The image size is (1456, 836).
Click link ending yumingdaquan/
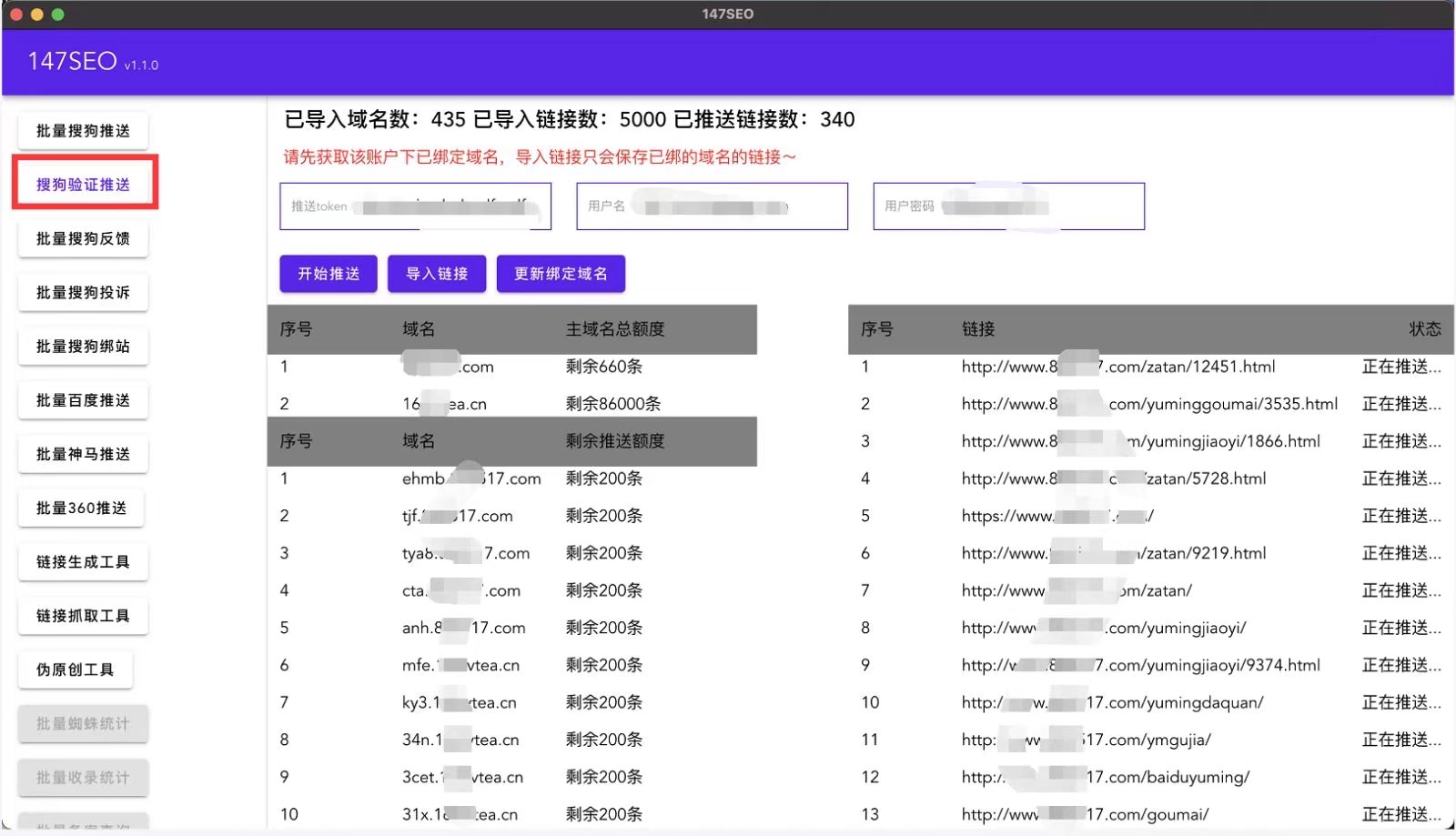pos(1112,702)
